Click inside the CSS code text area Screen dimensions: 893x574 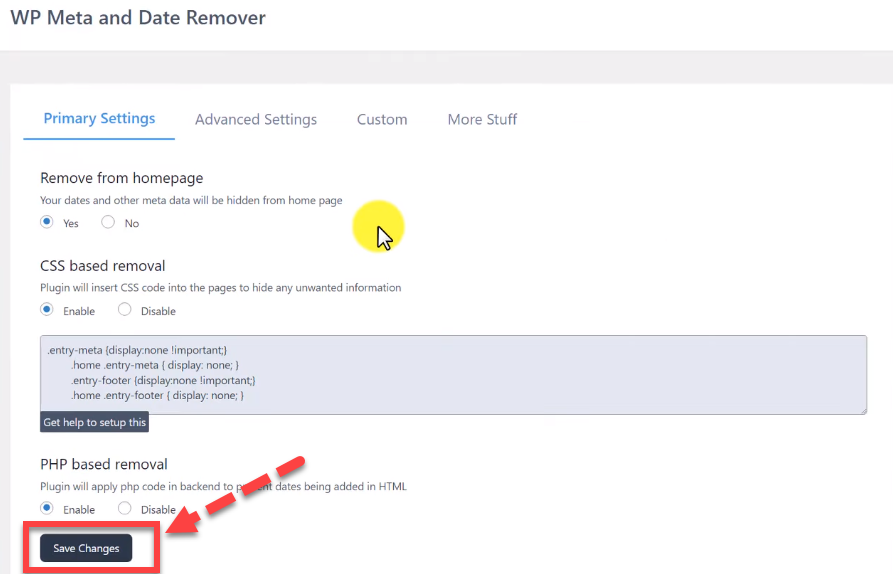[x=453, y=375]
